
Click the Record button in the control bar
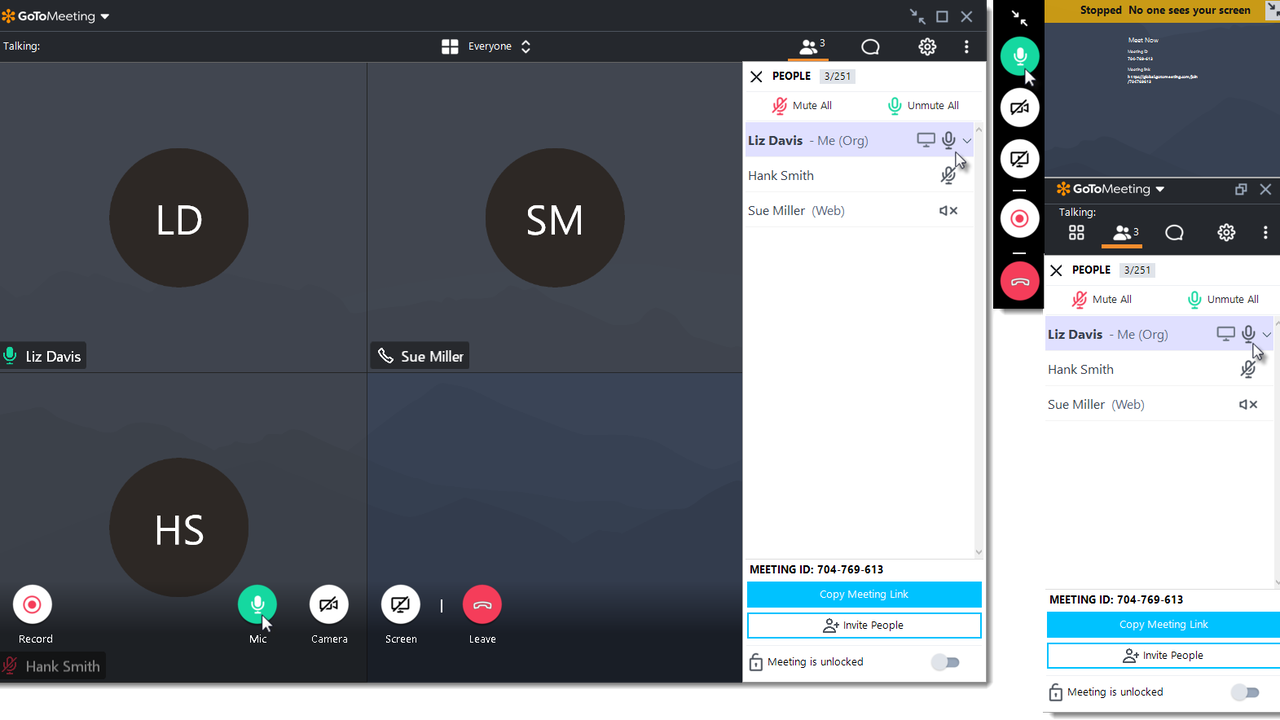[x=32, y=604]
